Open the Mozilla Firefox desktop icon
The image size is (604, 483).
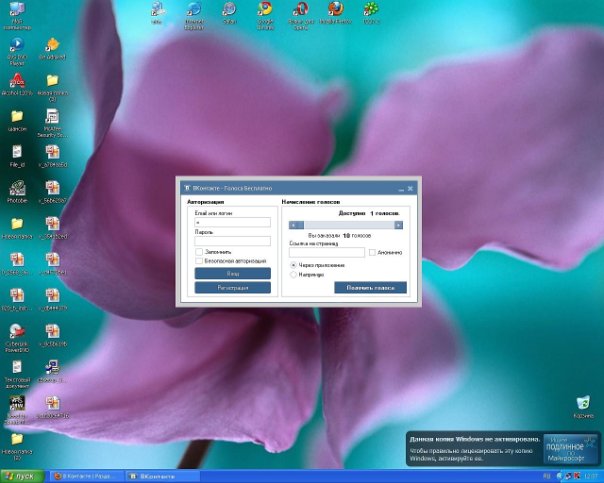coord(335,10)
